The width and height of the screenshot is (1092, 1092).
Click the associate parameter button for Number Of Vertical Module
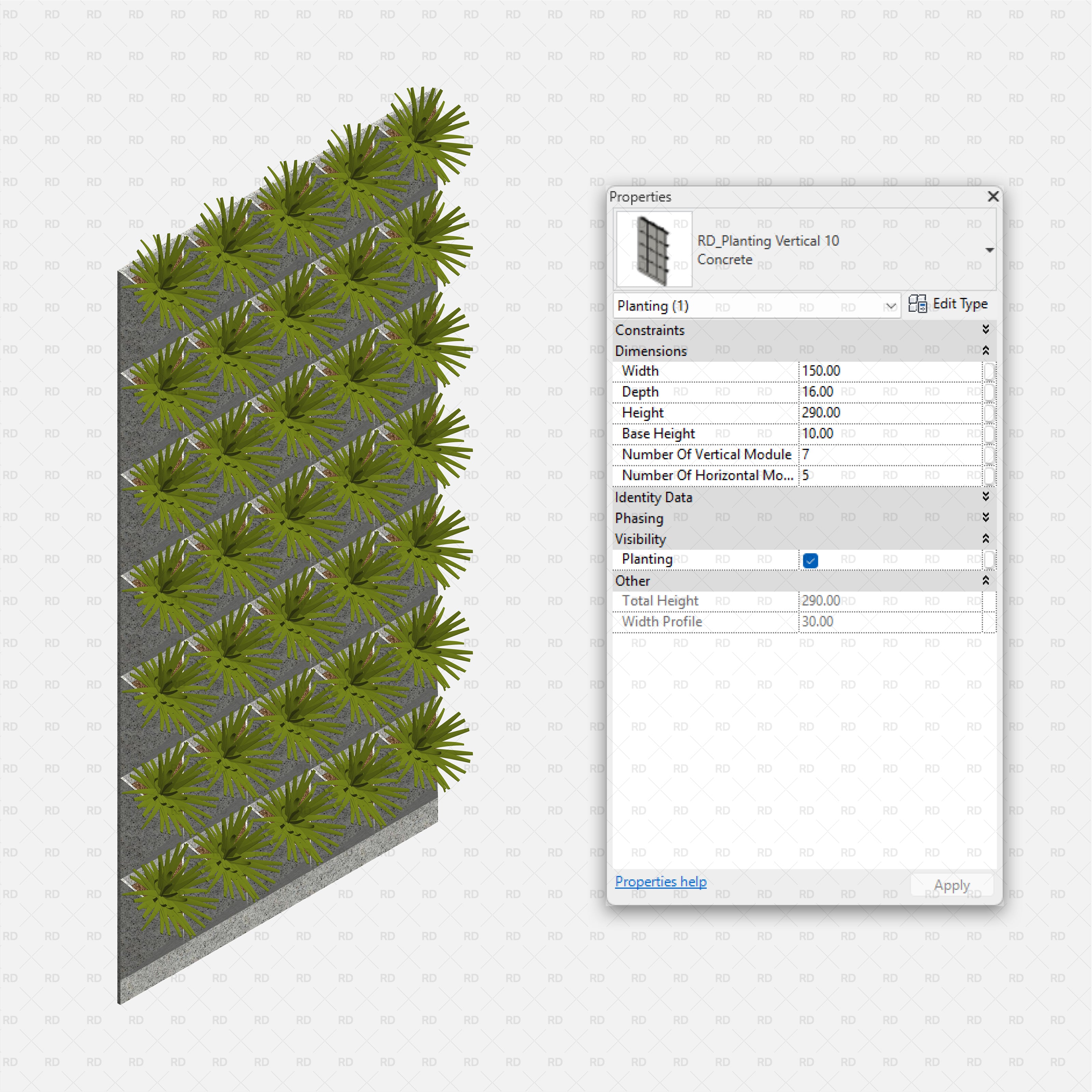pos(990,455)
